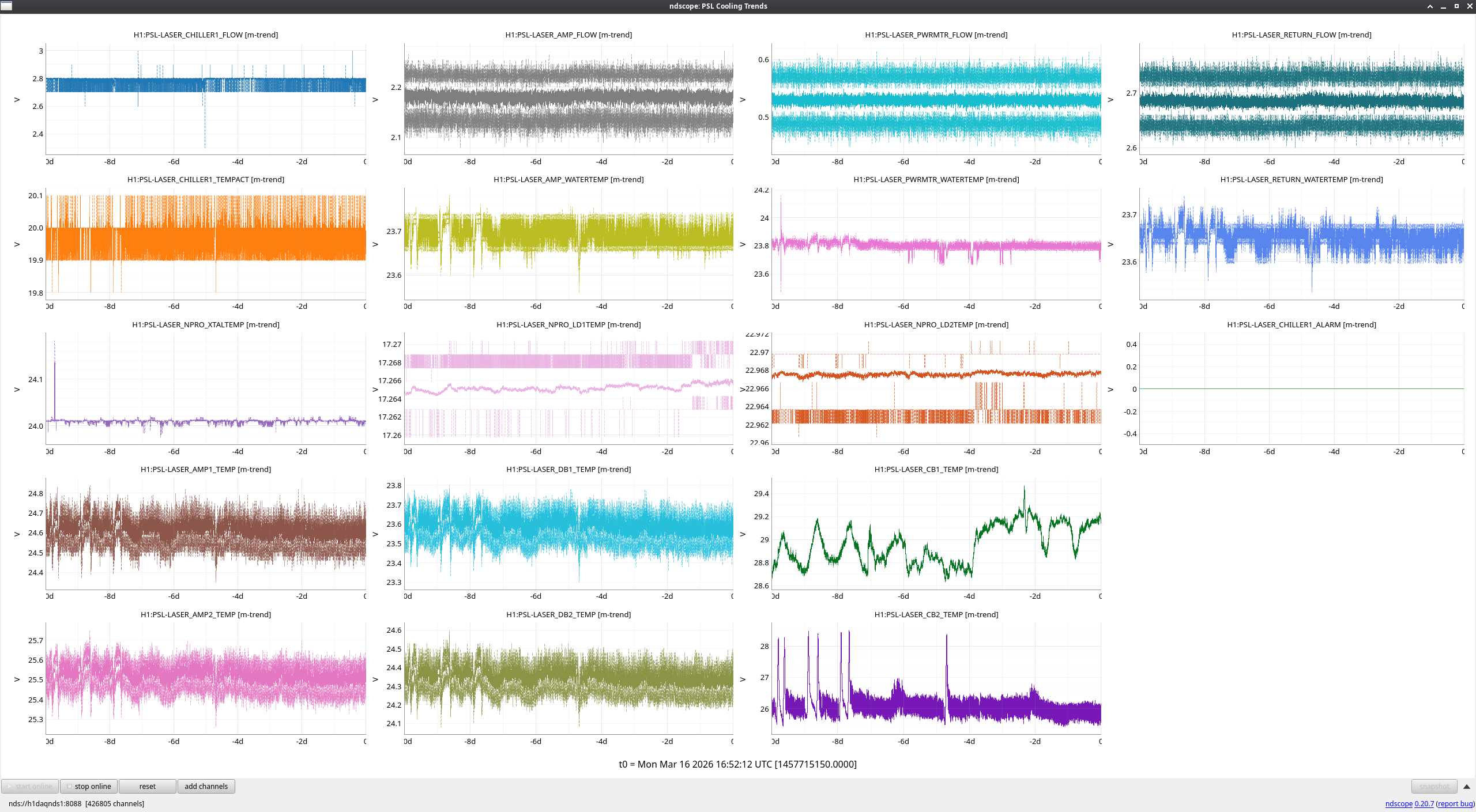Screen dimensions: 1476x812
Task: Click the 0.20.7 version link
Action: [1424, 804]
